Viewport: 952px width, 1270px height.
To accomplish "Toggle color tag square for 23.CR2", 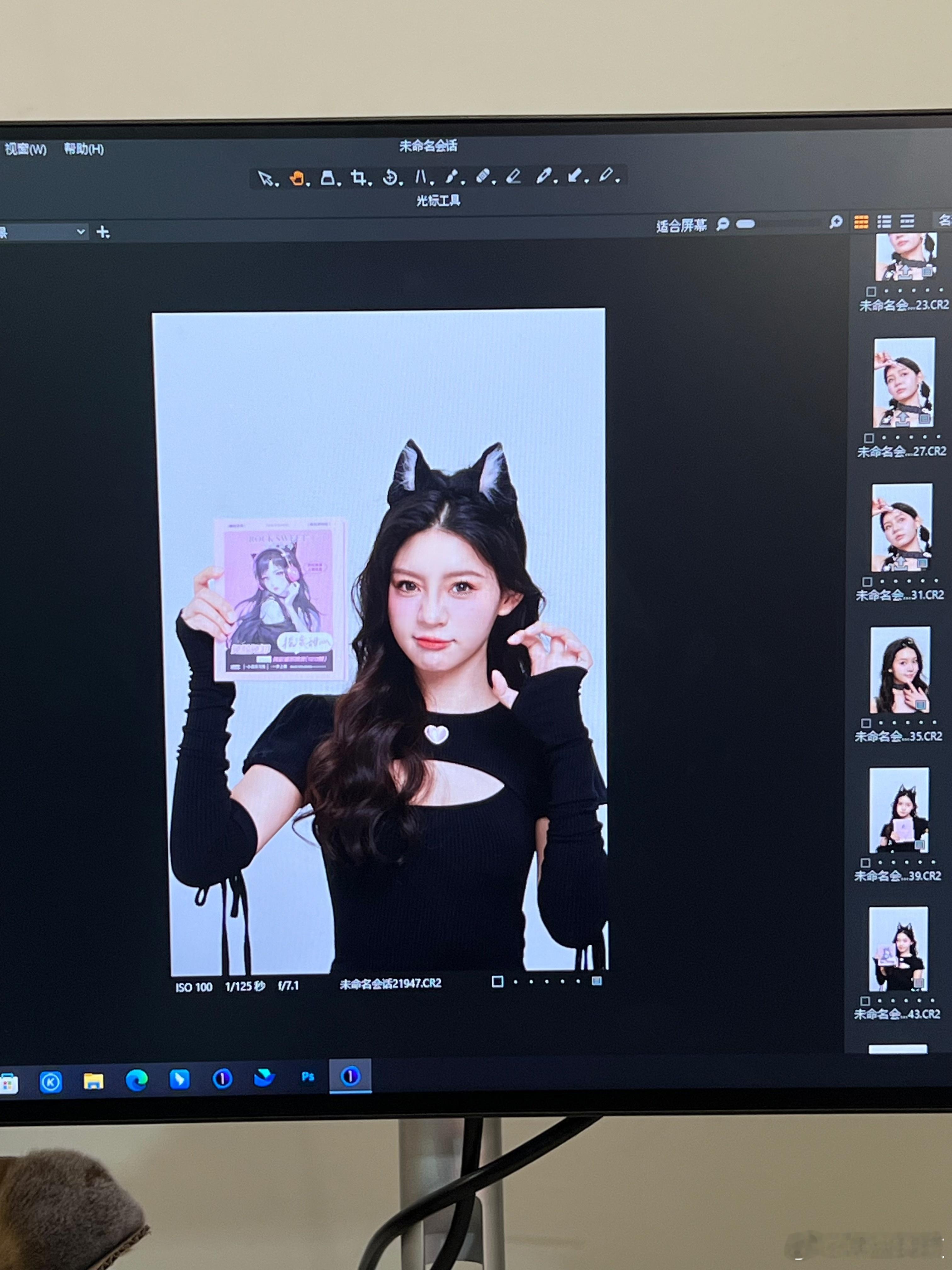I will [870, 291].
